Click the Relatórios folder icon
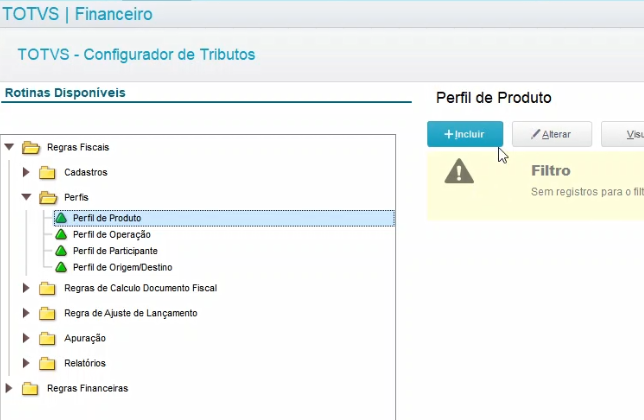 point(47,363)
